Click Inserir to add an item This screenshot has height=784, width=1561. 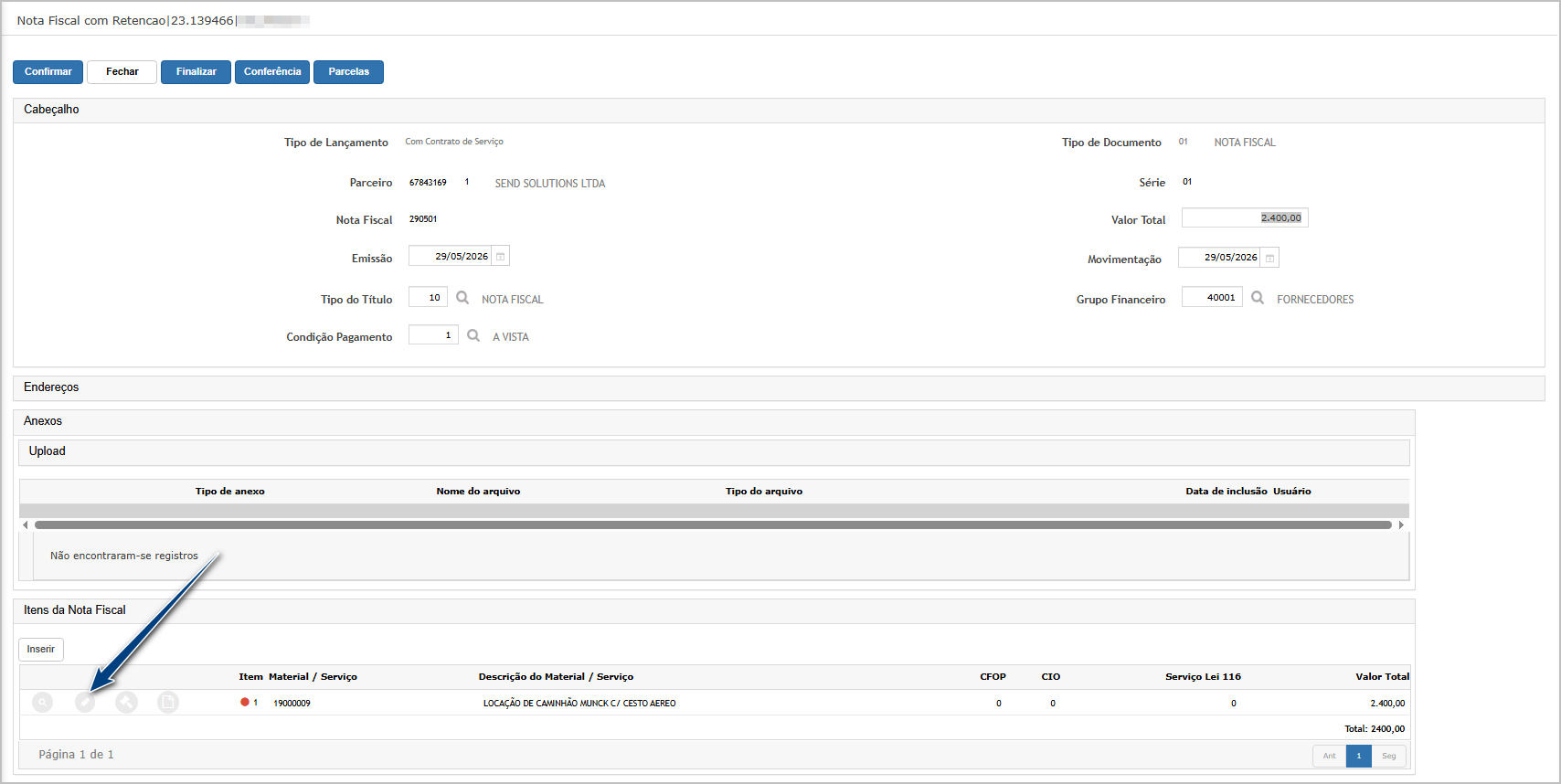[x=41, y=649]
